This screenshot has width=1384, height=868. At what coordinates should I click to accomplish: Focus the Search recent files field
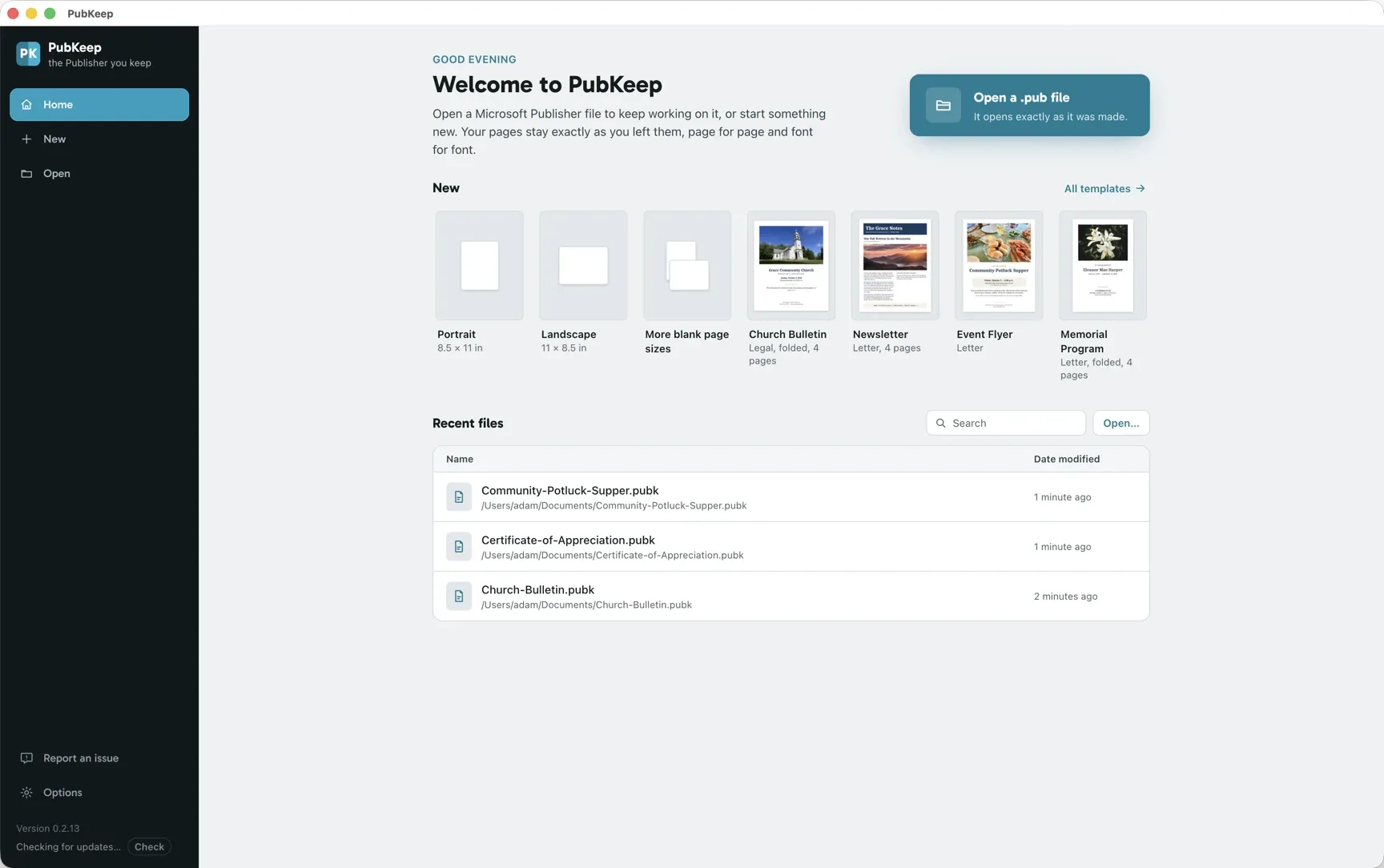tap(1006, 423)
